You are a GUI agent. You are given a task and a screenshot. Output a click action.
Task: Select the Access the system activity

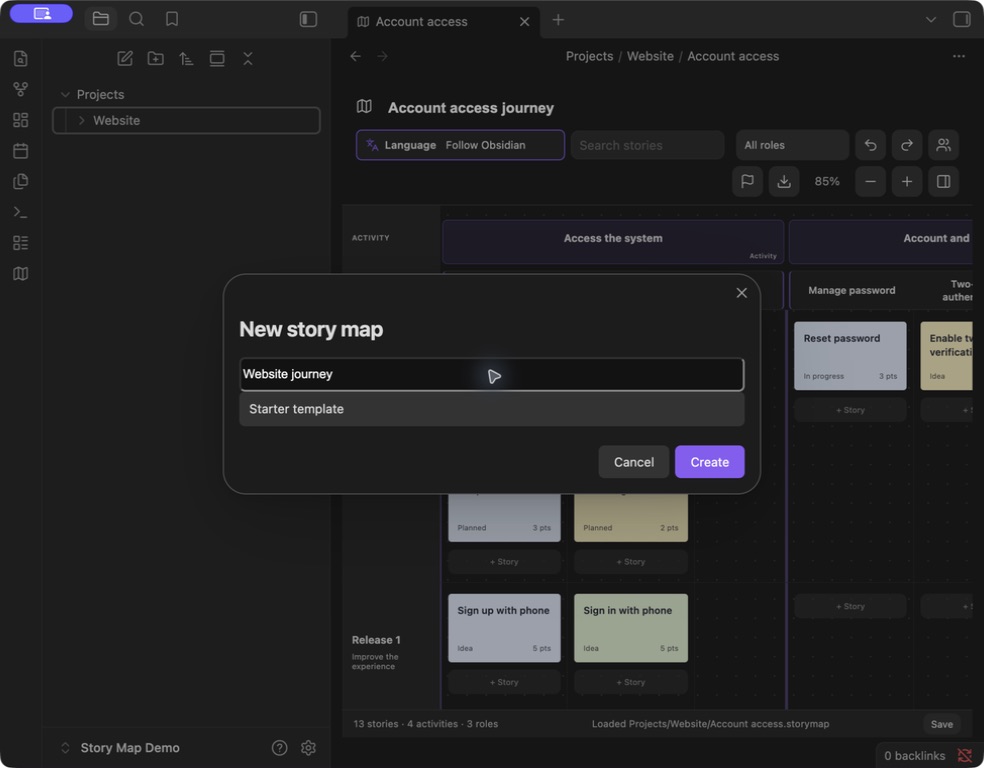[613, 242]
